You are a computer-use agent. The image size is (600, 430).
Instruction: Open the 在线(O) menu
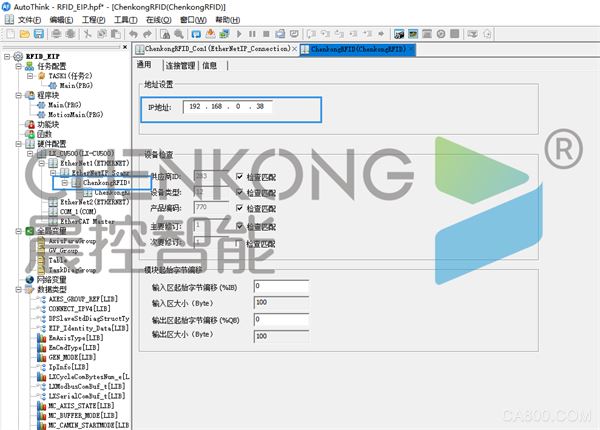click(158, 20)
